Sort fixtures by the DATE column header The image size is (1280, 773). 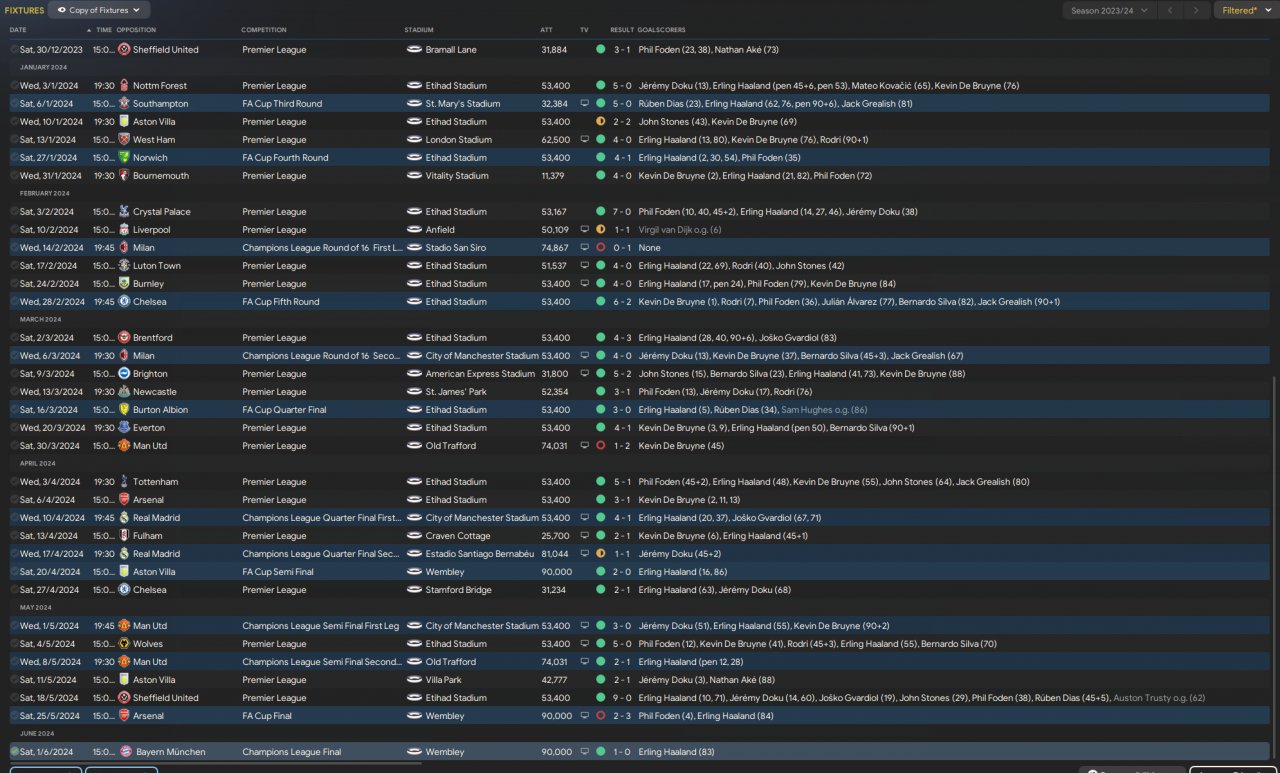pyautogui.click(x=18, y=30)
